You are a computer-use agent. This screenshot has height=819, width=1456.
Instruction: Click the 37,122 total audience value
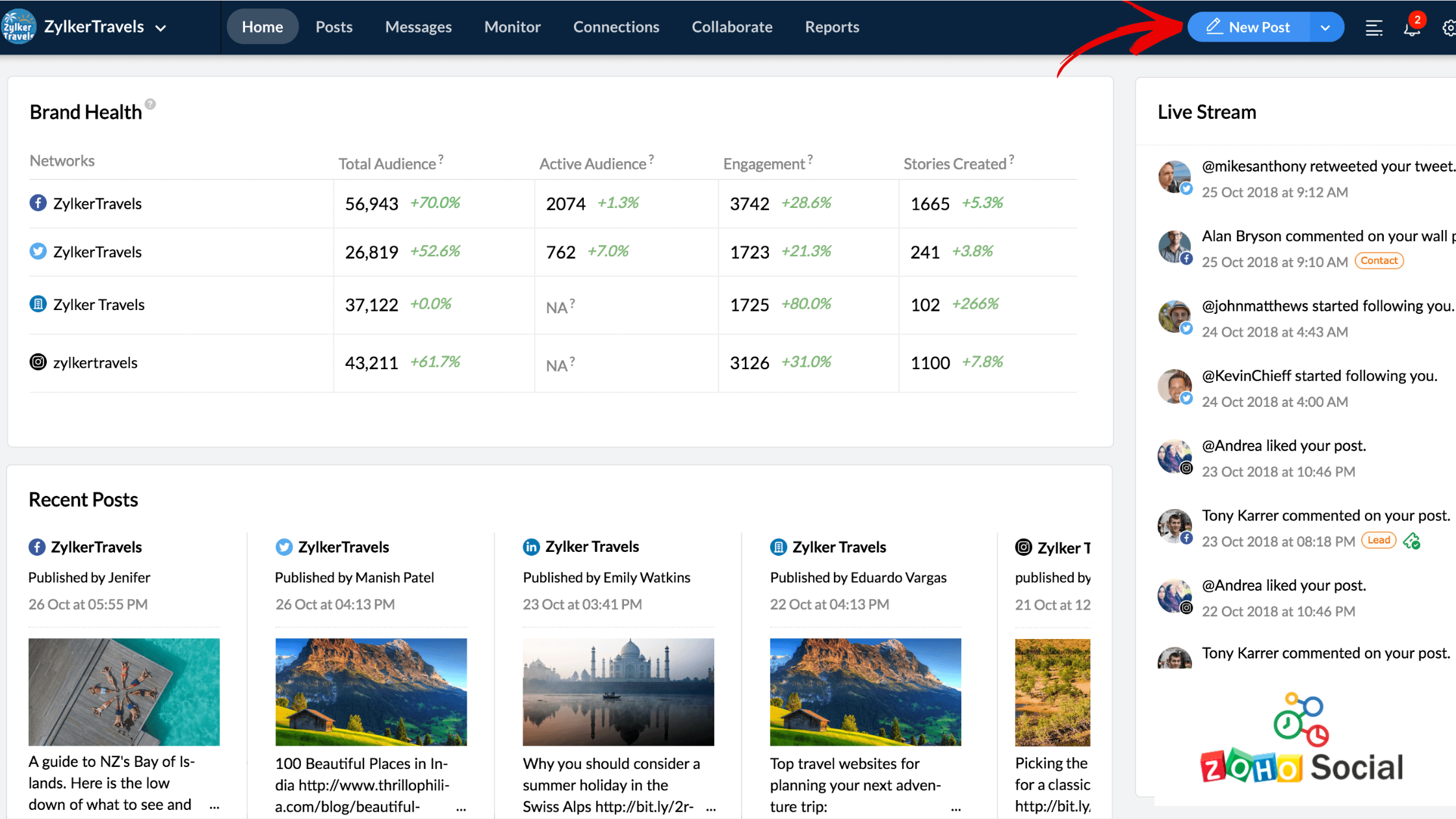click(x=371, y=304)
